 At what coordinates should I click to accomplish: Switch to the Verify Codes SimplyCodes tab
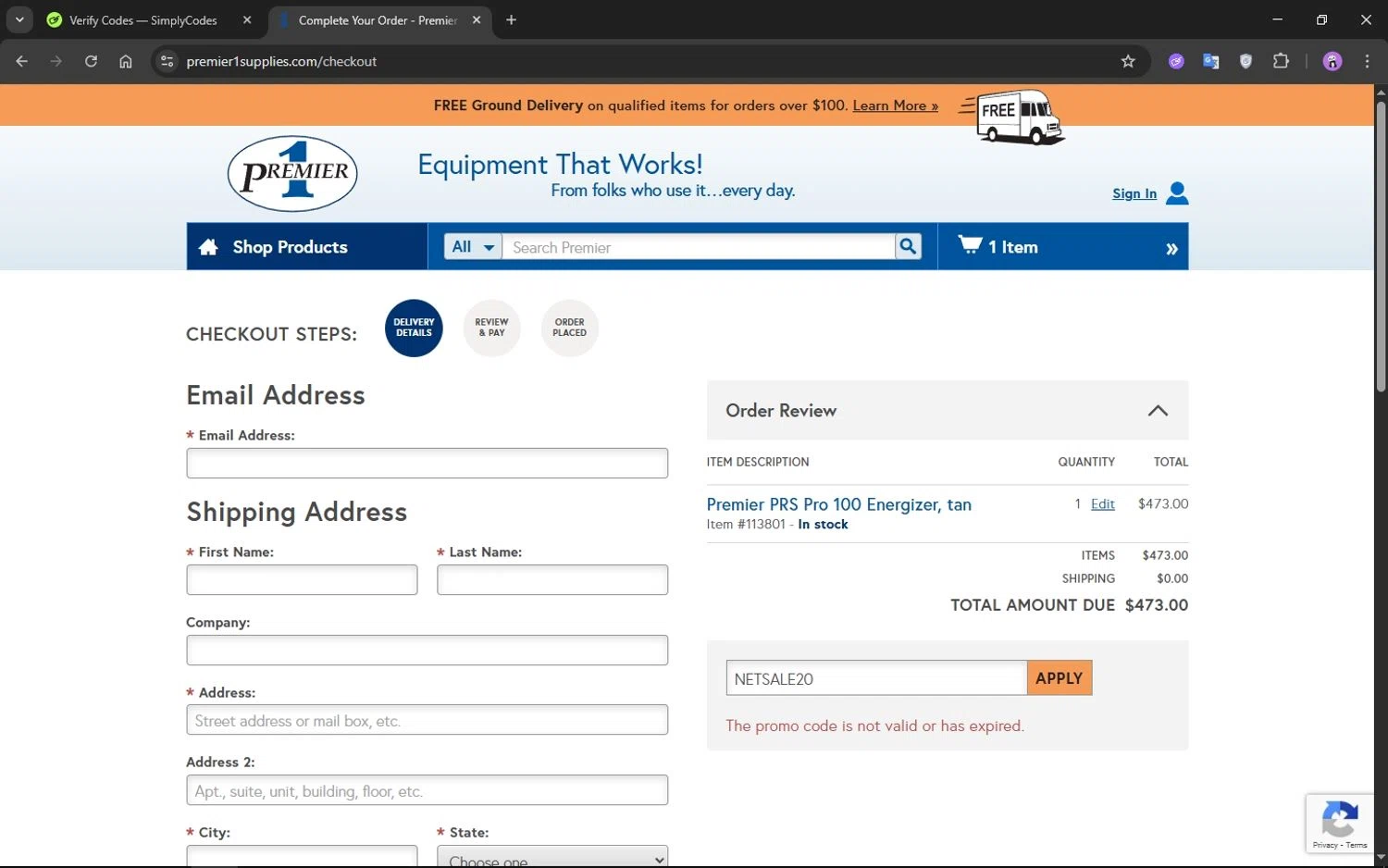click(143, 19)
